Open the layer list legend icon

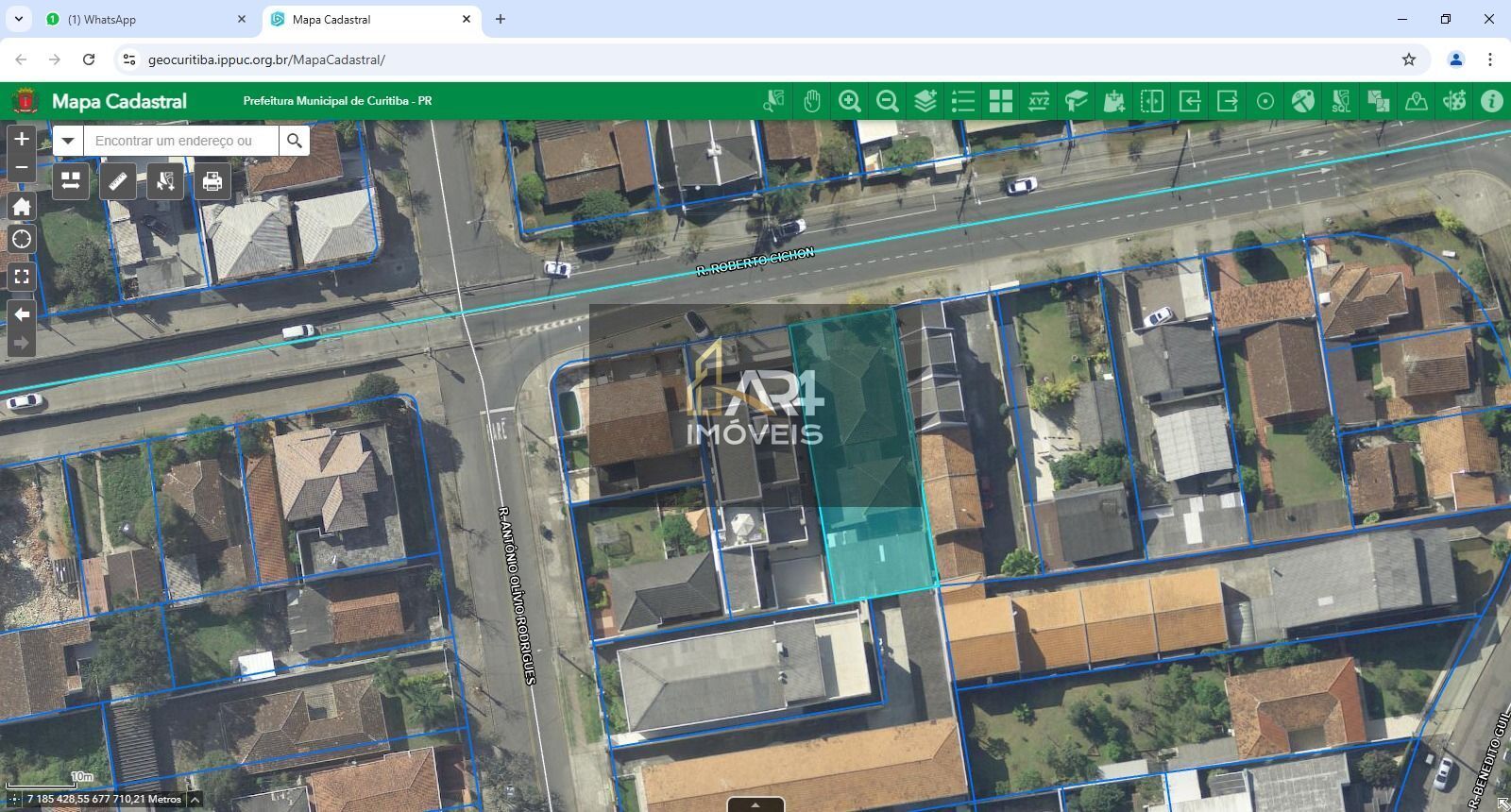(x=963, y=101)
